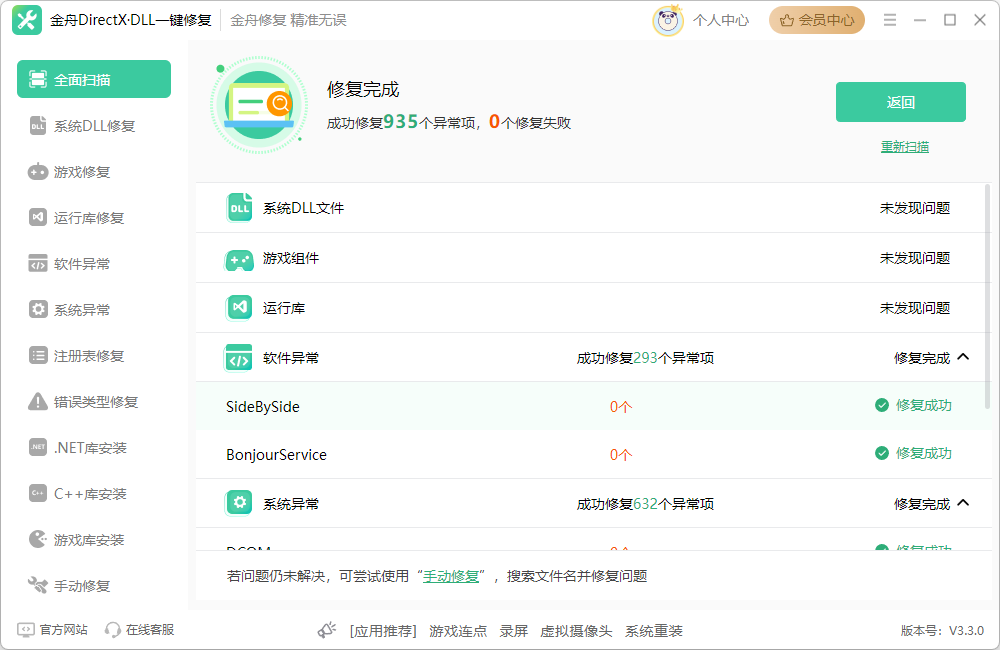Click the 运行库 未发现问题 status
This screenshot has height=650, width=1000.
915,308
